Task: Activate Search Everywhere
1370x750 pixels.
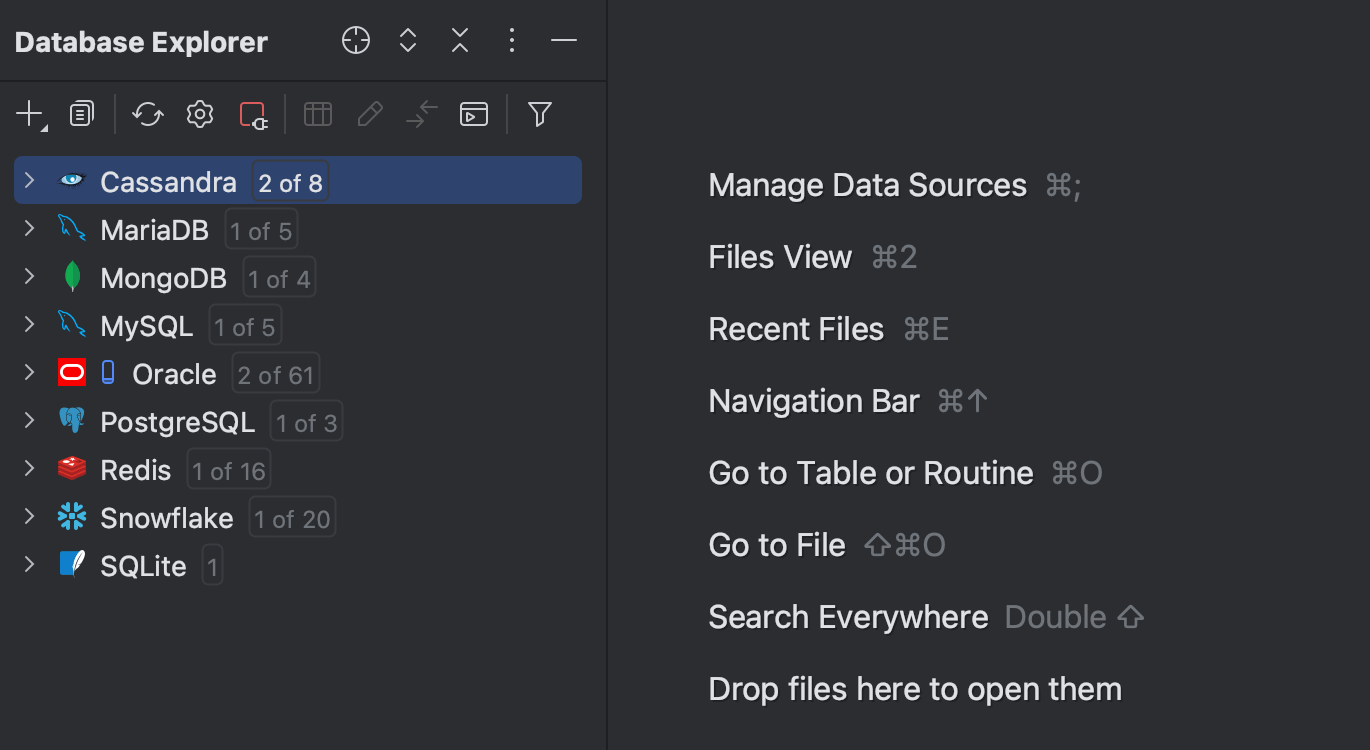Action: 847,617
